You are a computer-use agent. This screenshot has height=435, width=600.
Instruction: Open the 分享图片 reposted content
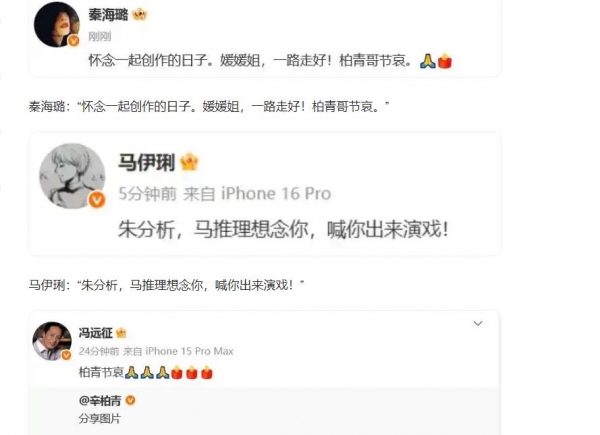click(x=100, y=419)
